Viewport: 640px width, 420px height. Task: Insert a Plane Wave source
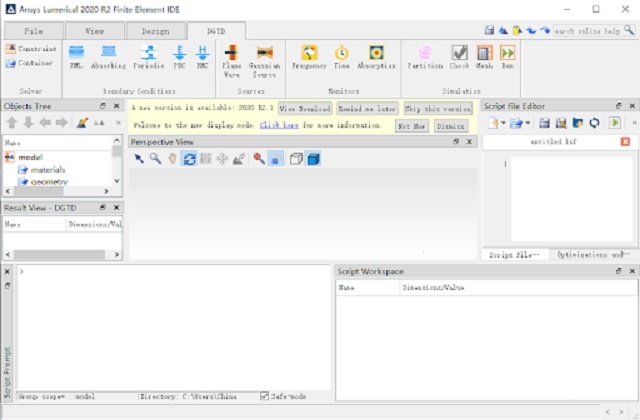click(231, 56)
